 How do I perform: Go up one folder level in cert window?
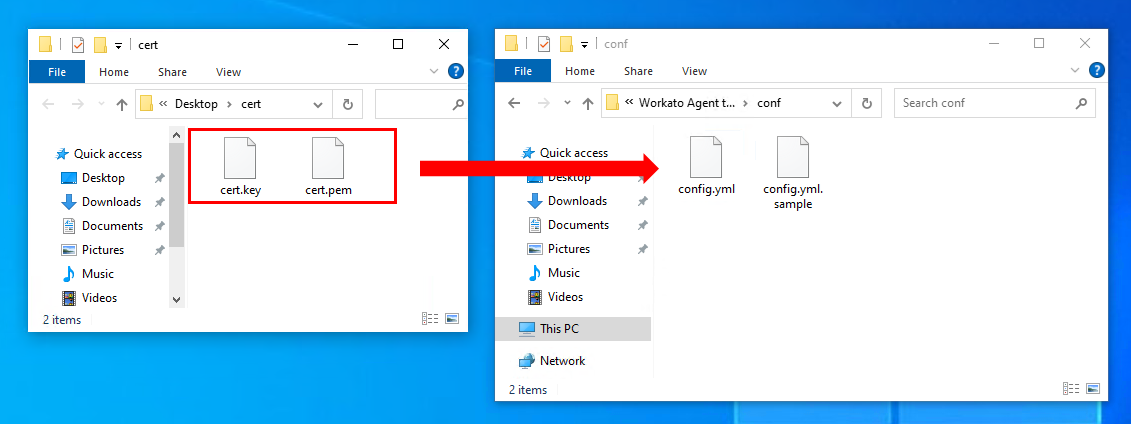tap(122, 105)
